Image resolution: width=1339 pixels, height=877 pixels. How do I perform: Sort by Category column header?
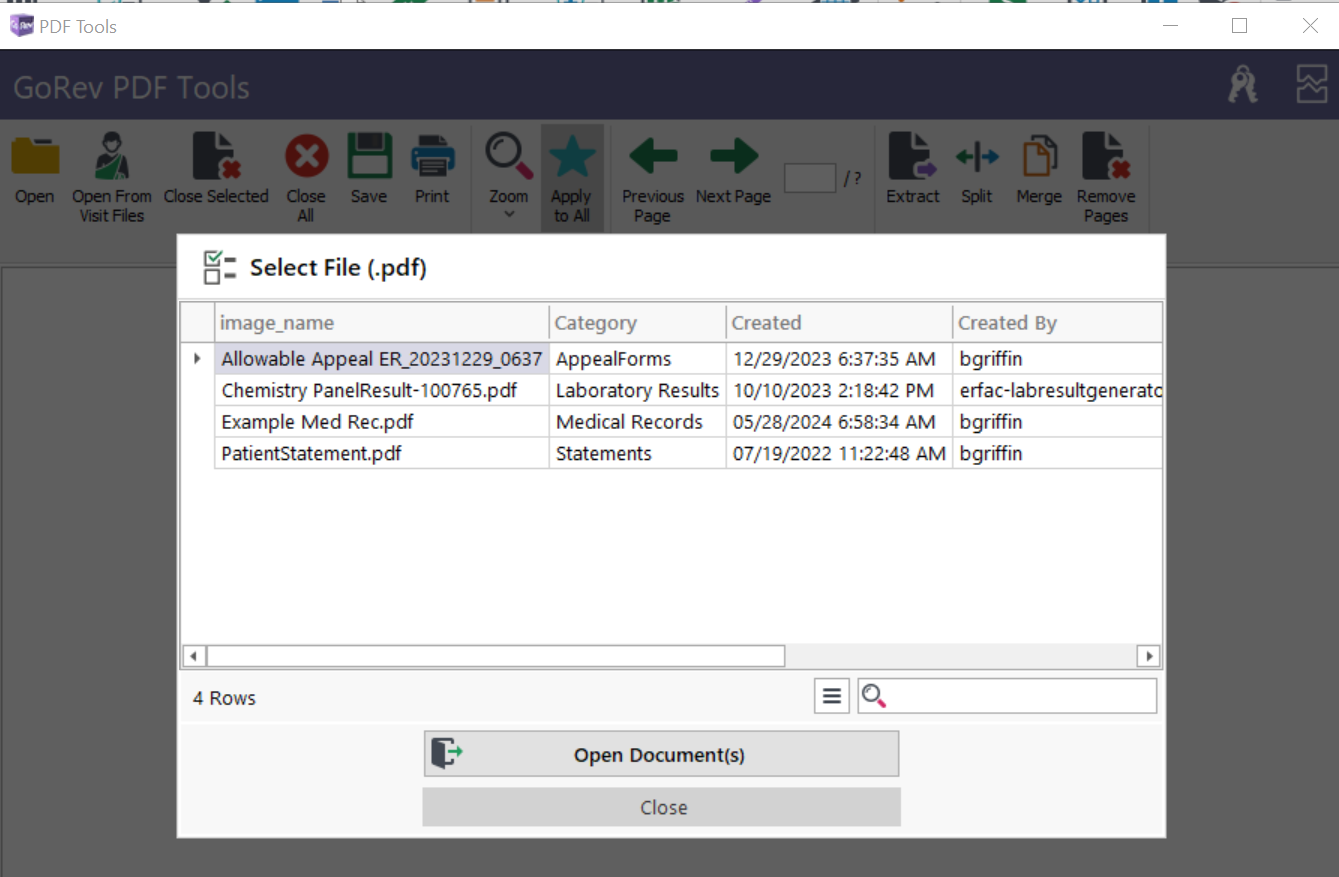click(637, 323)
